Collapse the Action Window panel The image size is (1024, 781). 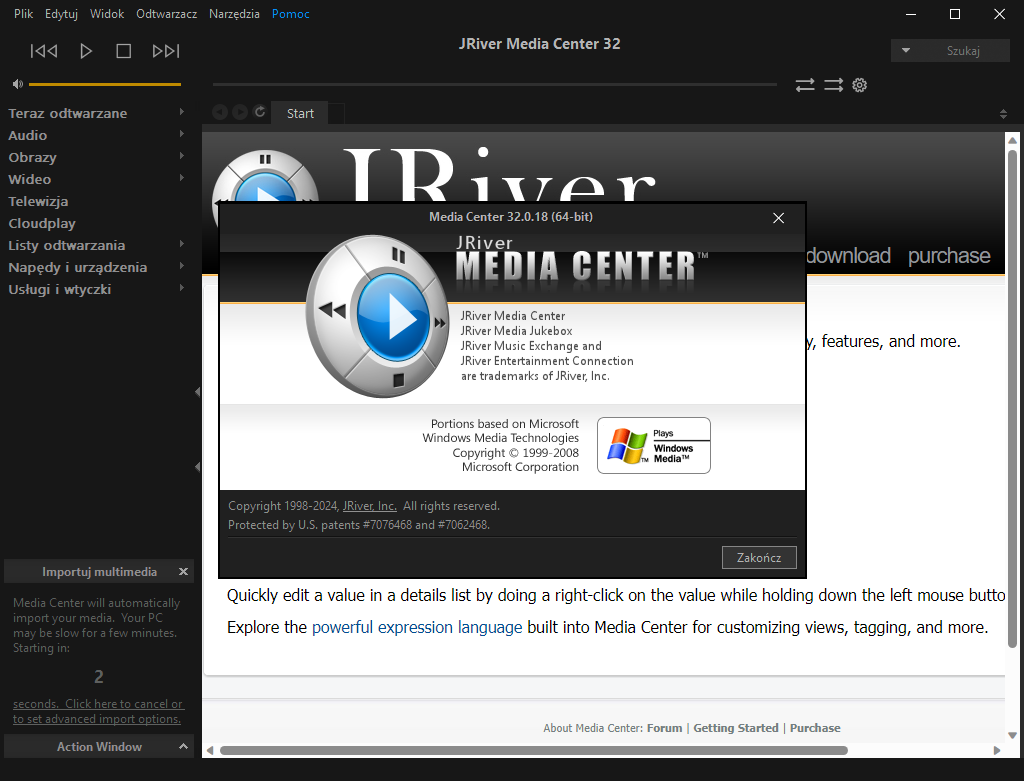184,746
